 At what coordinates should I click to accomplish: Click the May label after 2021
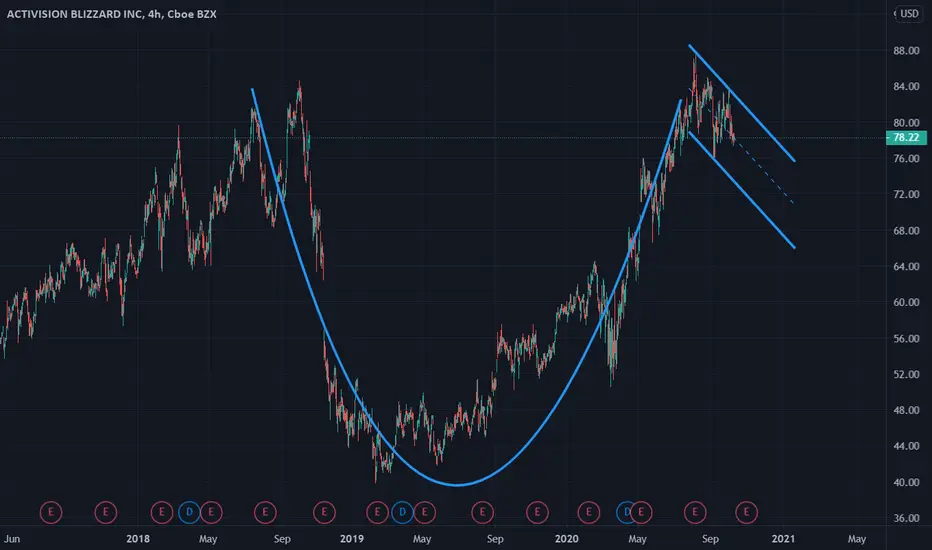(x=857, y=539)
